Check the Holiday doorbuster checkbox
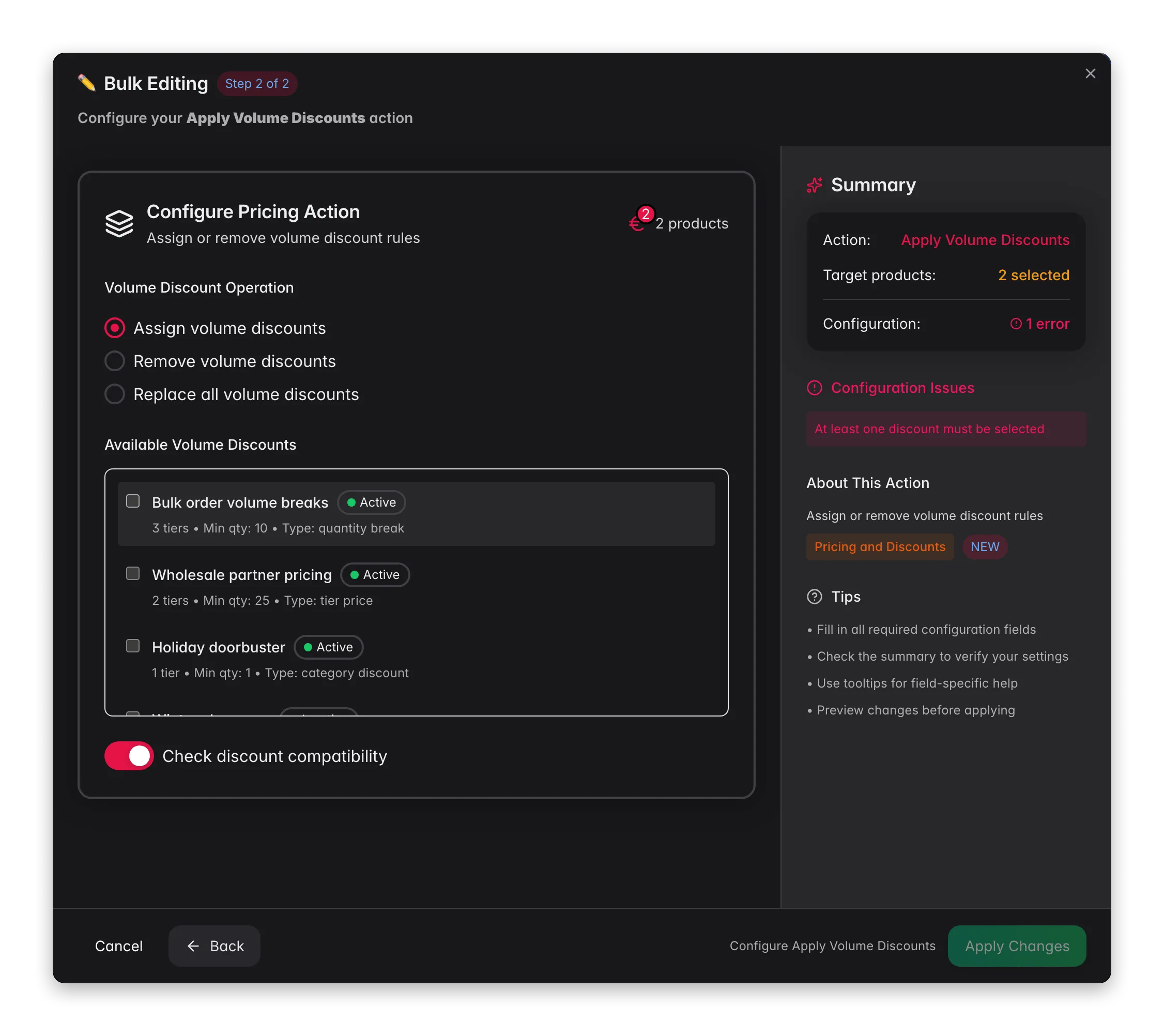 click(x=133, y=646)
